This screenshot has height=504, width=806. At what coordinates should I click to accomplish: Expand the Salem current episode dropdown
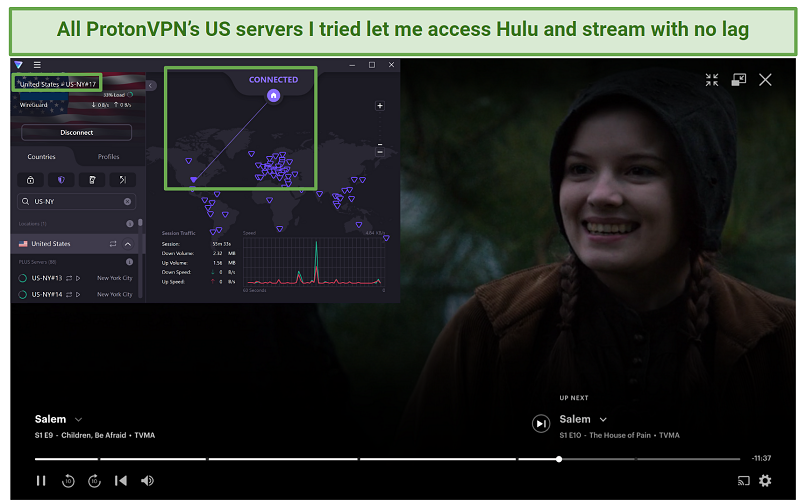79,420
